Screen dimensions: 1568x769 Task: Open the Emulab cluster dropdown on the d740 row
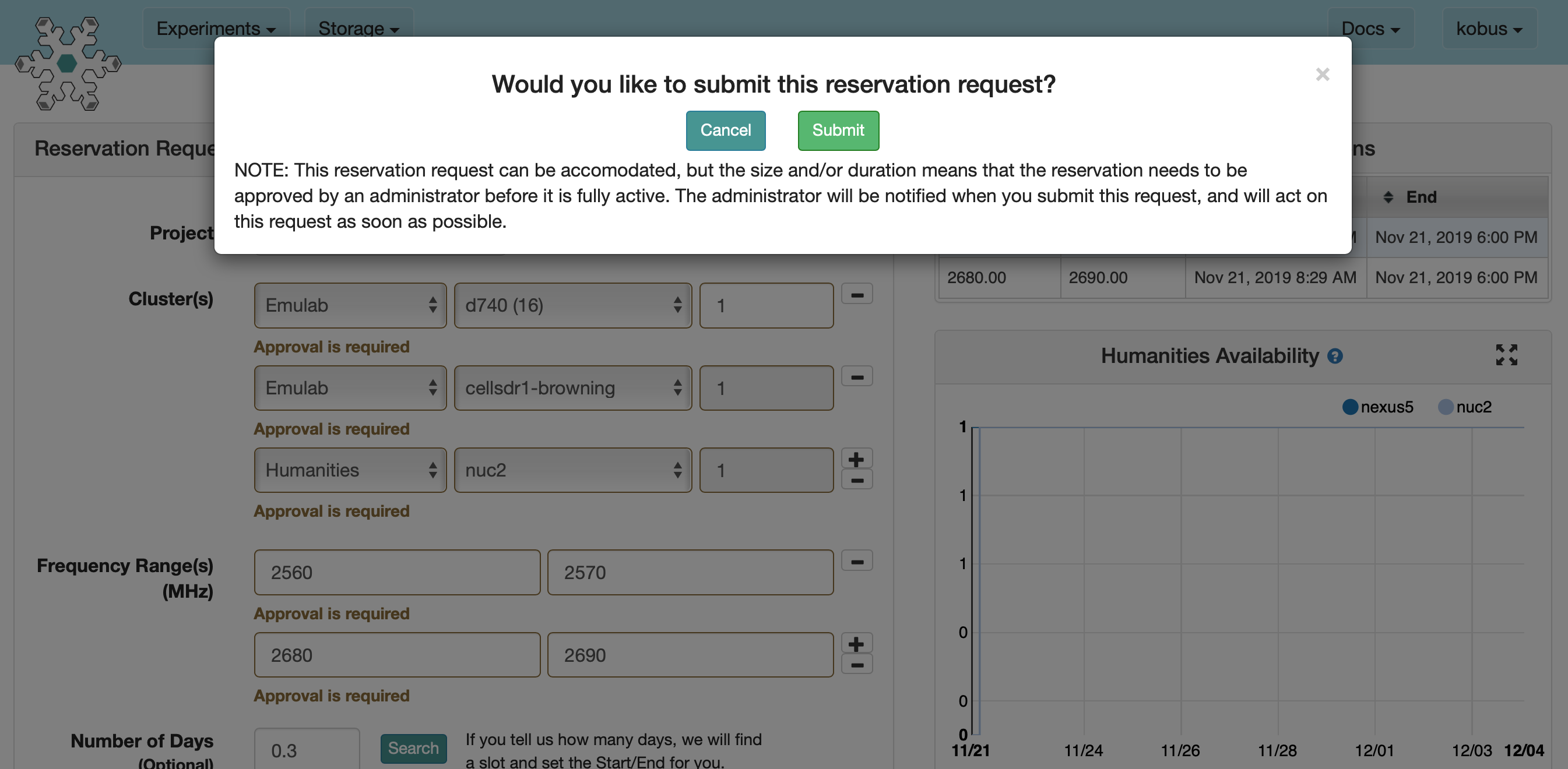(350, 305)
